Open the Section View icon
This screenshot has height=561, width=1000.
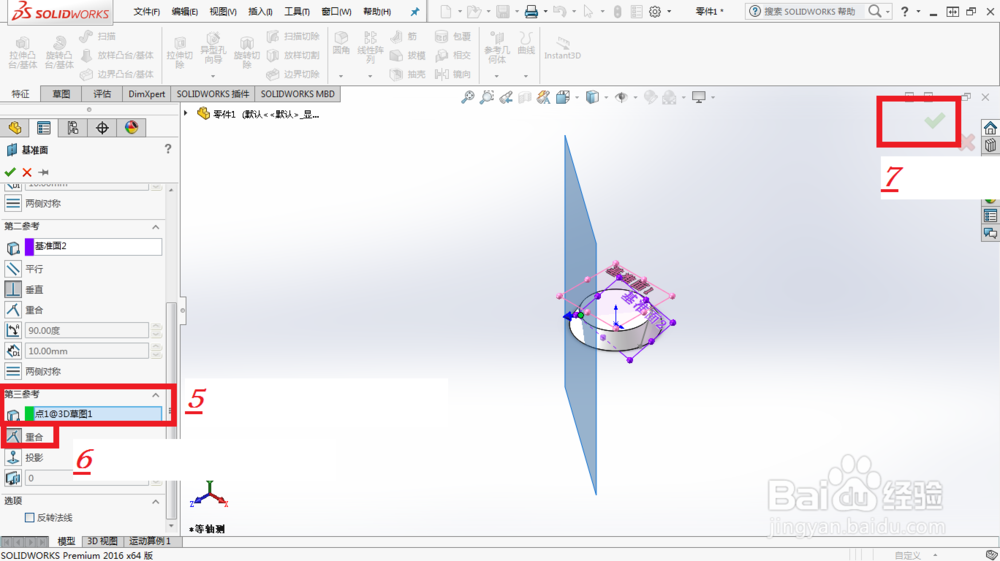(x=525, y=97)
